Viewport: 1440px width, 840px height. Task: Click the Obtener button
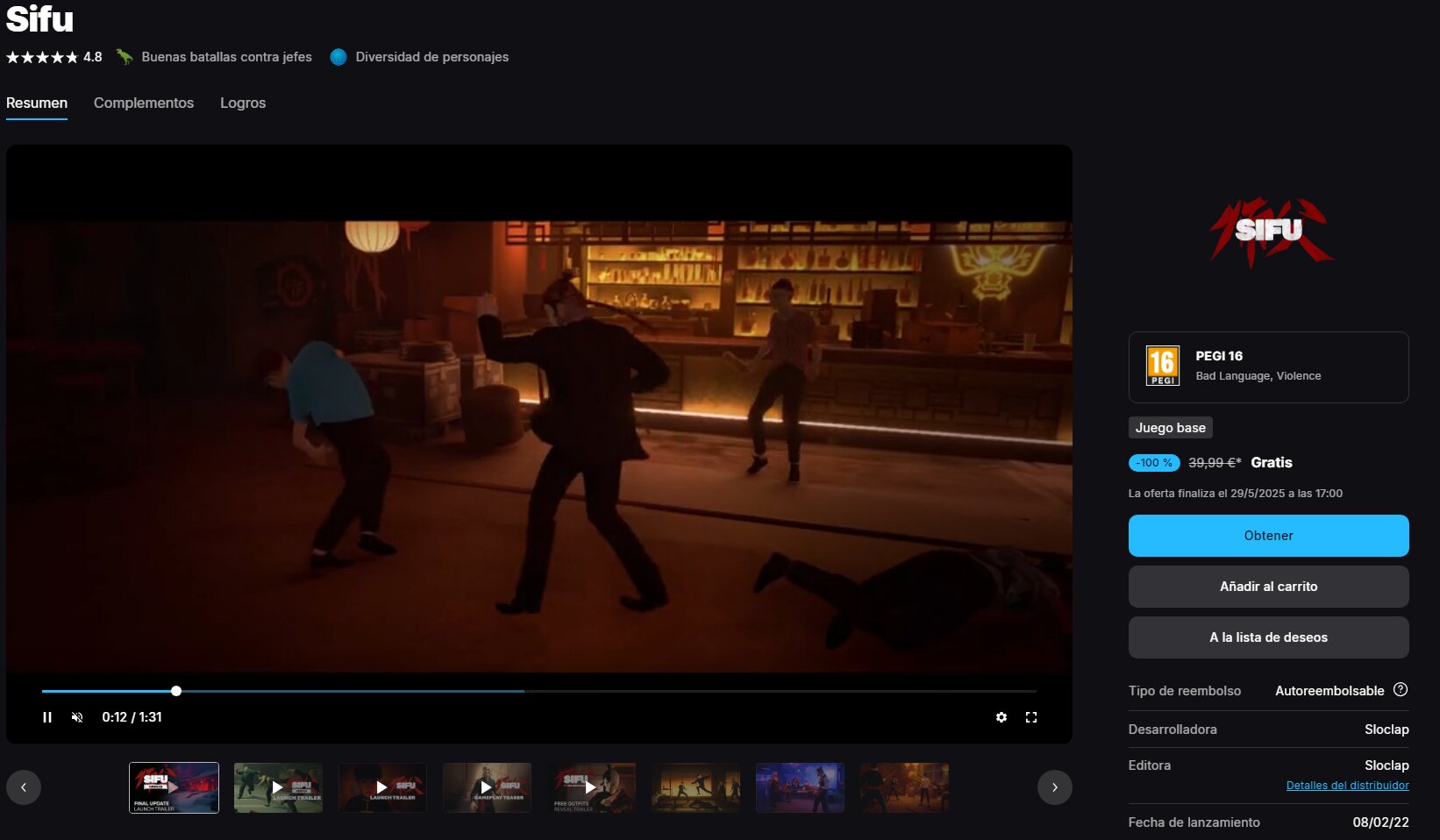pos(1268,536)
